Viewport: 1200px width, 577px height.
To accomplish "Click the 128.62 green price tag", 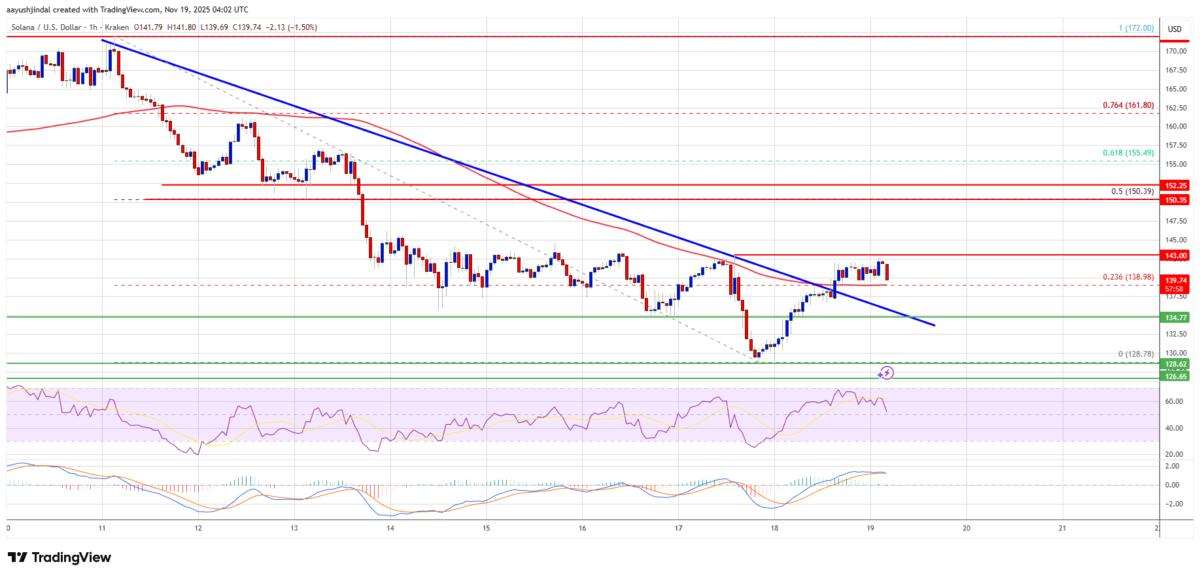I will [x=1173, y=365].
